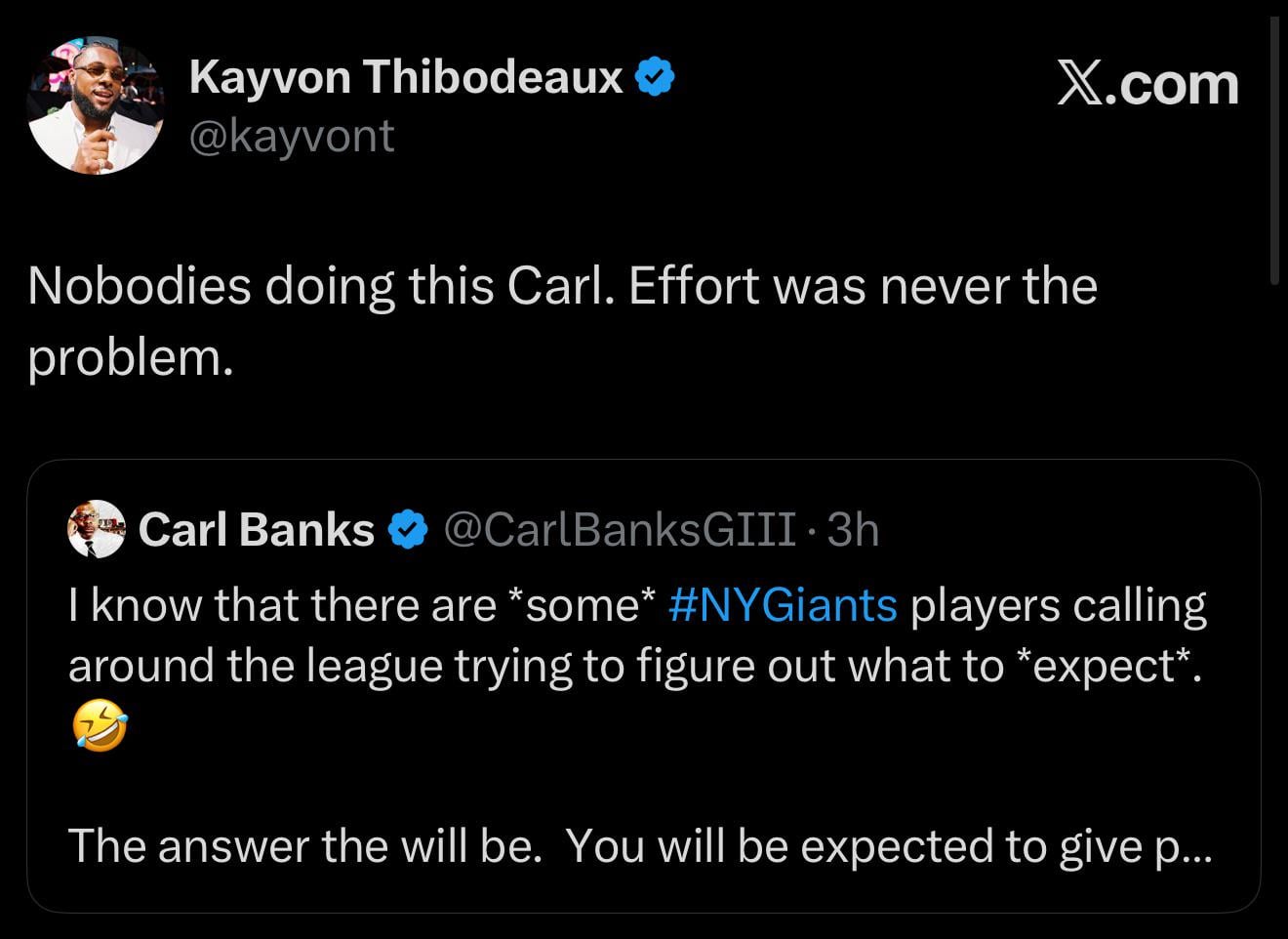Click Kayvon Thibodeaux's verified badge icon

click(656, 76)
